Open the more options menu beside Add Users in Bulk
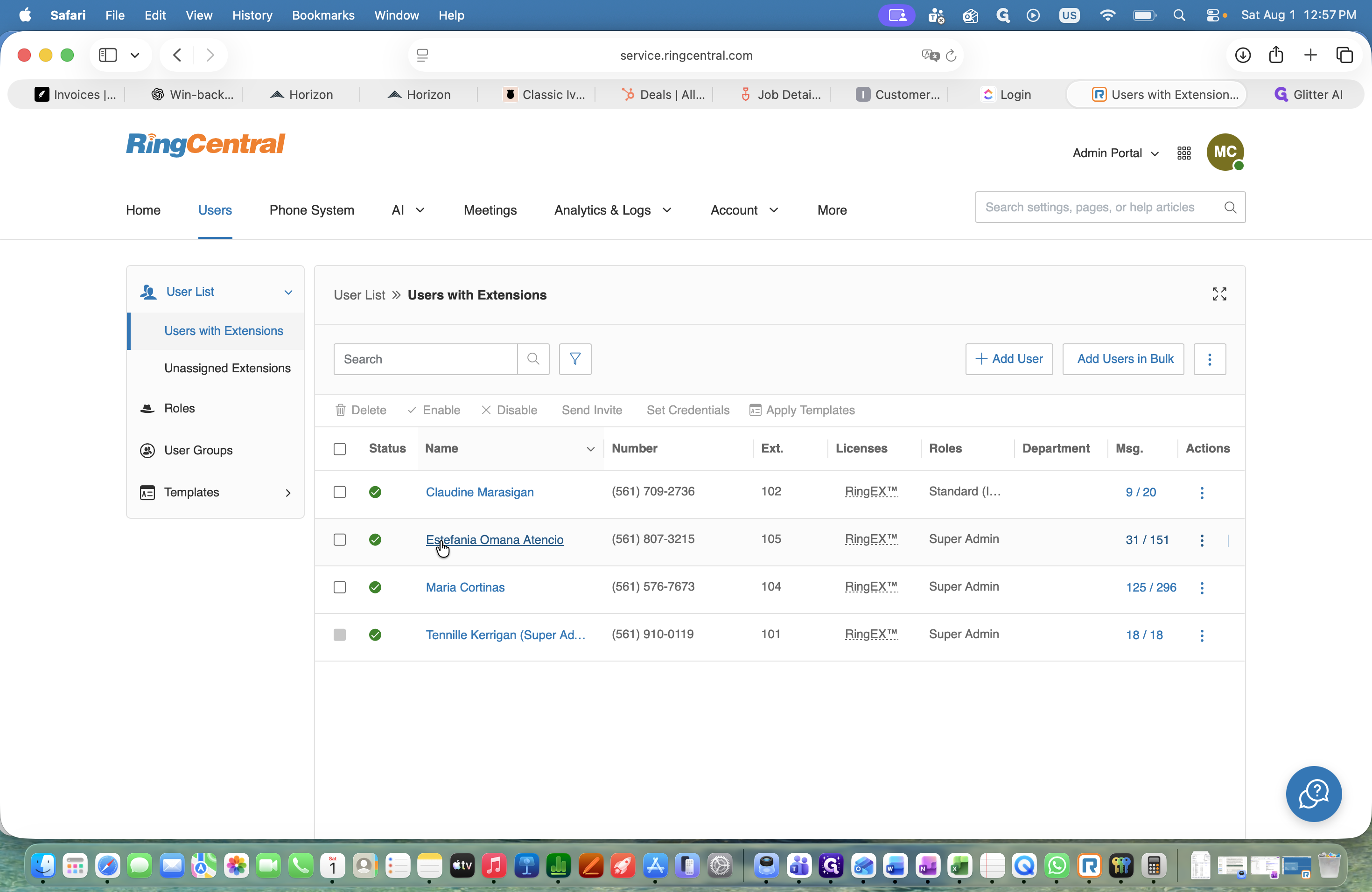1372x892 pixels. tap(1210, 359)
